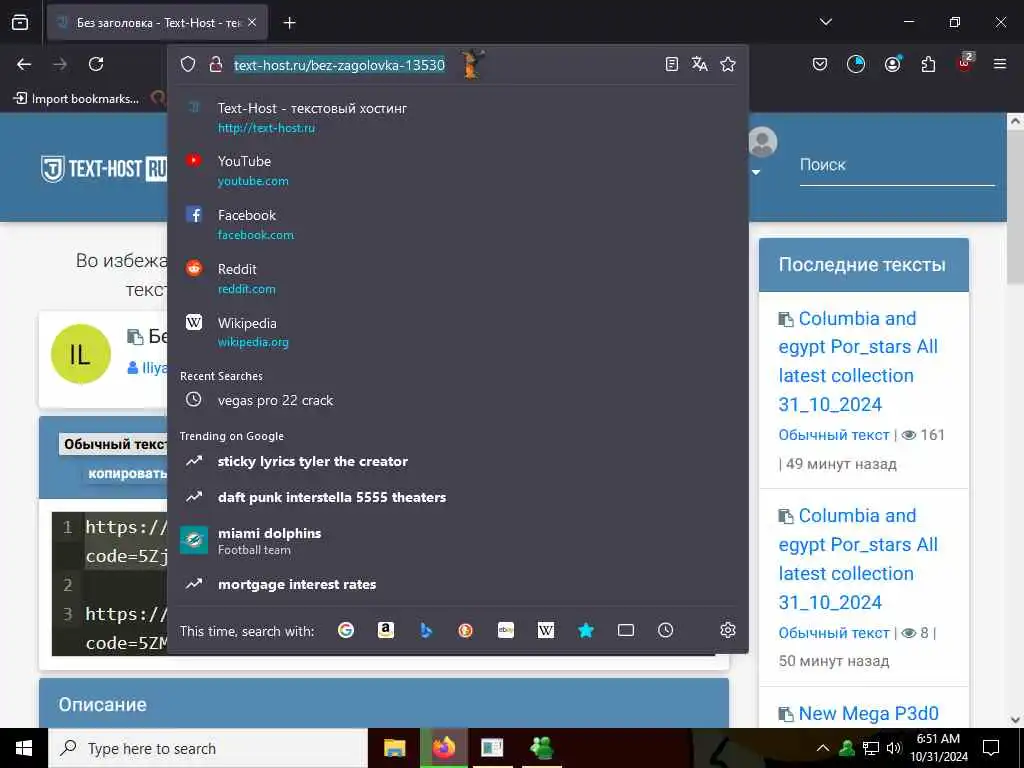Screen dimensions: 1024x768
Task: Click the Firefox taskbar icon
Action: pos(443,748)
